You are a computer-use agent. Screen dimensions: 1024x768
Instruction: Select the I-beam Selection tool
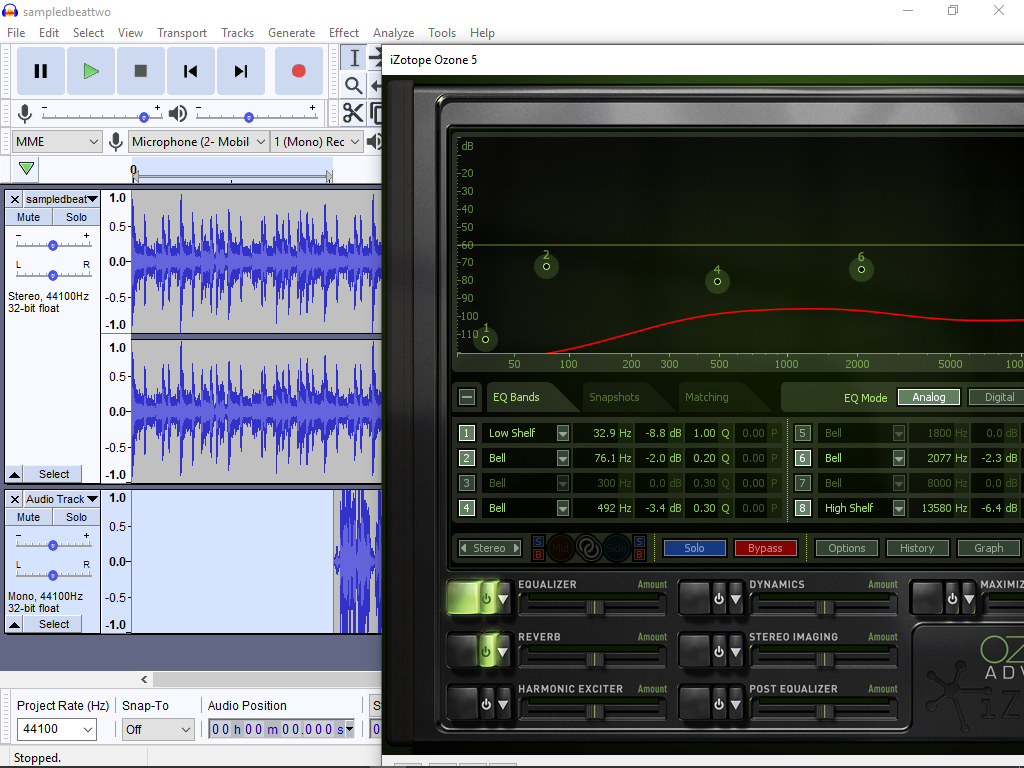[x=354, y=57]
